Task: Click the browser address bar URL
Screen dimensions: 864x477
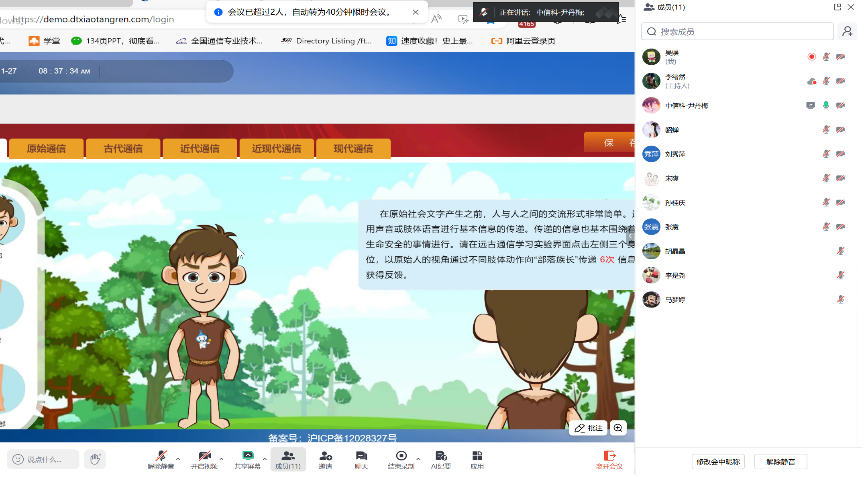Action: click(93, 19)
